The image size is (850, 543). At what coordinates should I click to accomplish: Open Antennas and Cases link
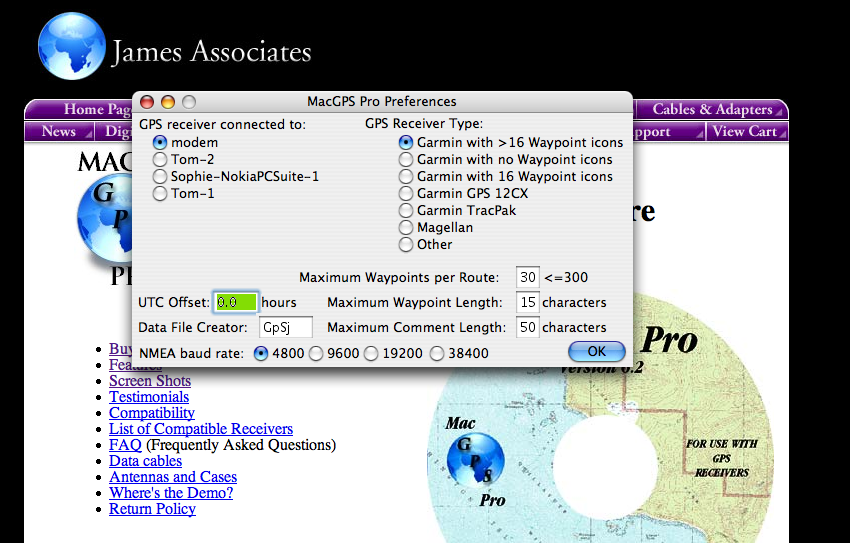pyautogui.click(x=173, y=477)
